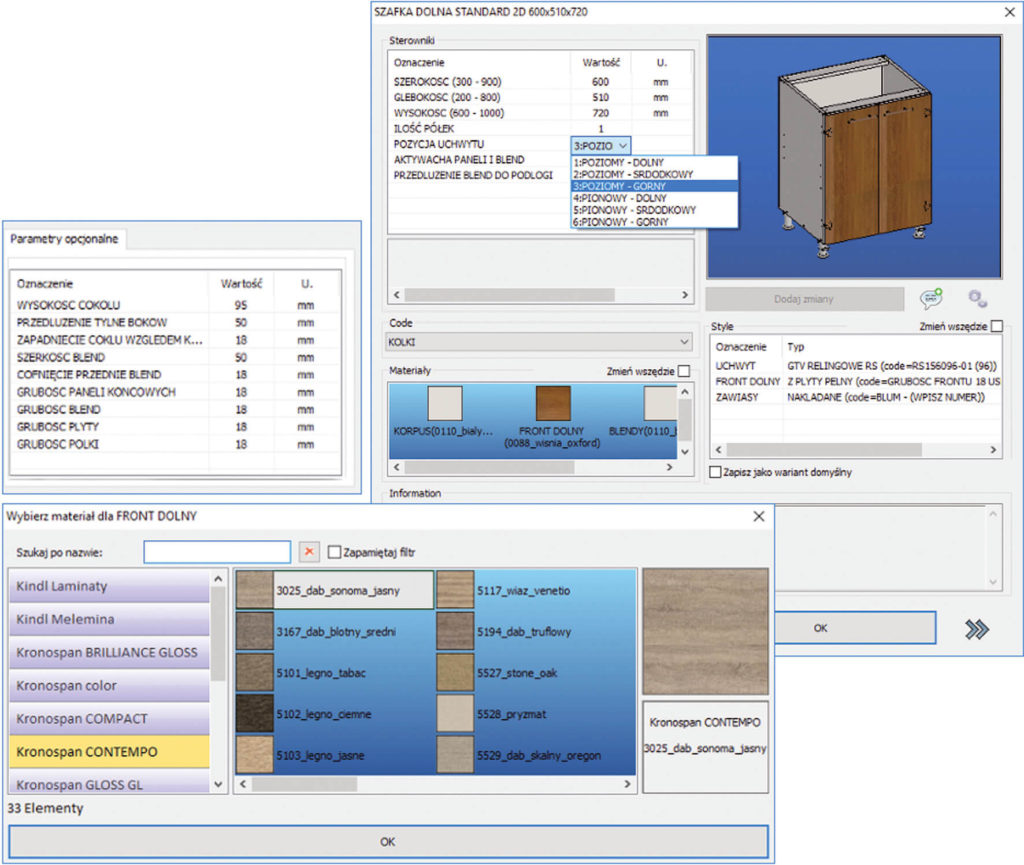Screen dimensions: 1024x865
Task: Select the Kronospan CONTEMPO category
Action: click(109, 751)
